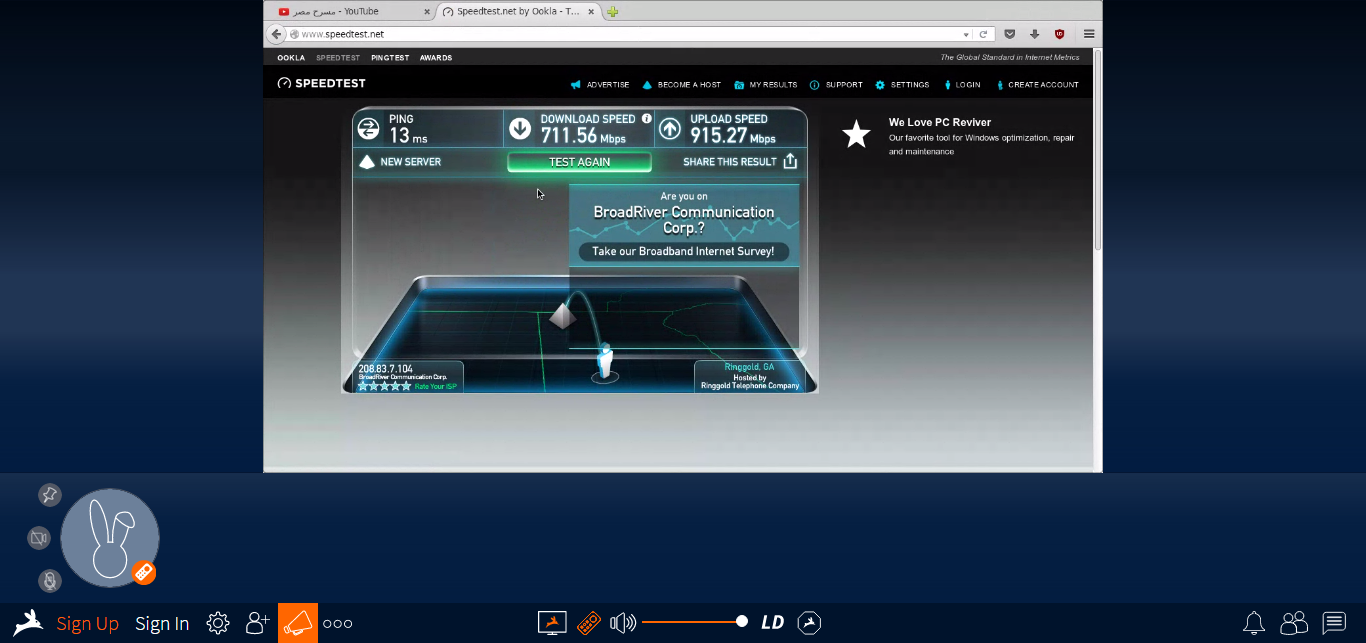
Task: Click the green TEST AGAIN button
Action: pos(579,162)
